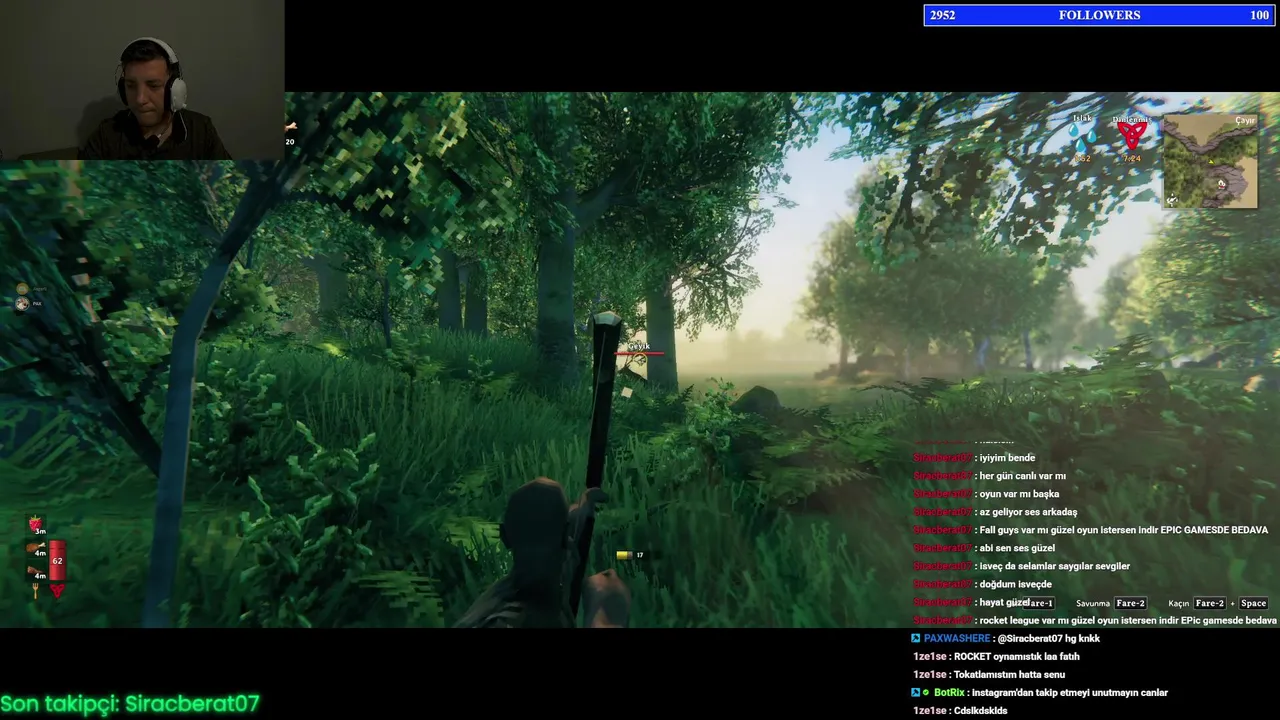This screenshot has height=720, width=1280.
Task: Click the Fare-2 key hint beside Kaçın
Action: [x=1210, y=603]
